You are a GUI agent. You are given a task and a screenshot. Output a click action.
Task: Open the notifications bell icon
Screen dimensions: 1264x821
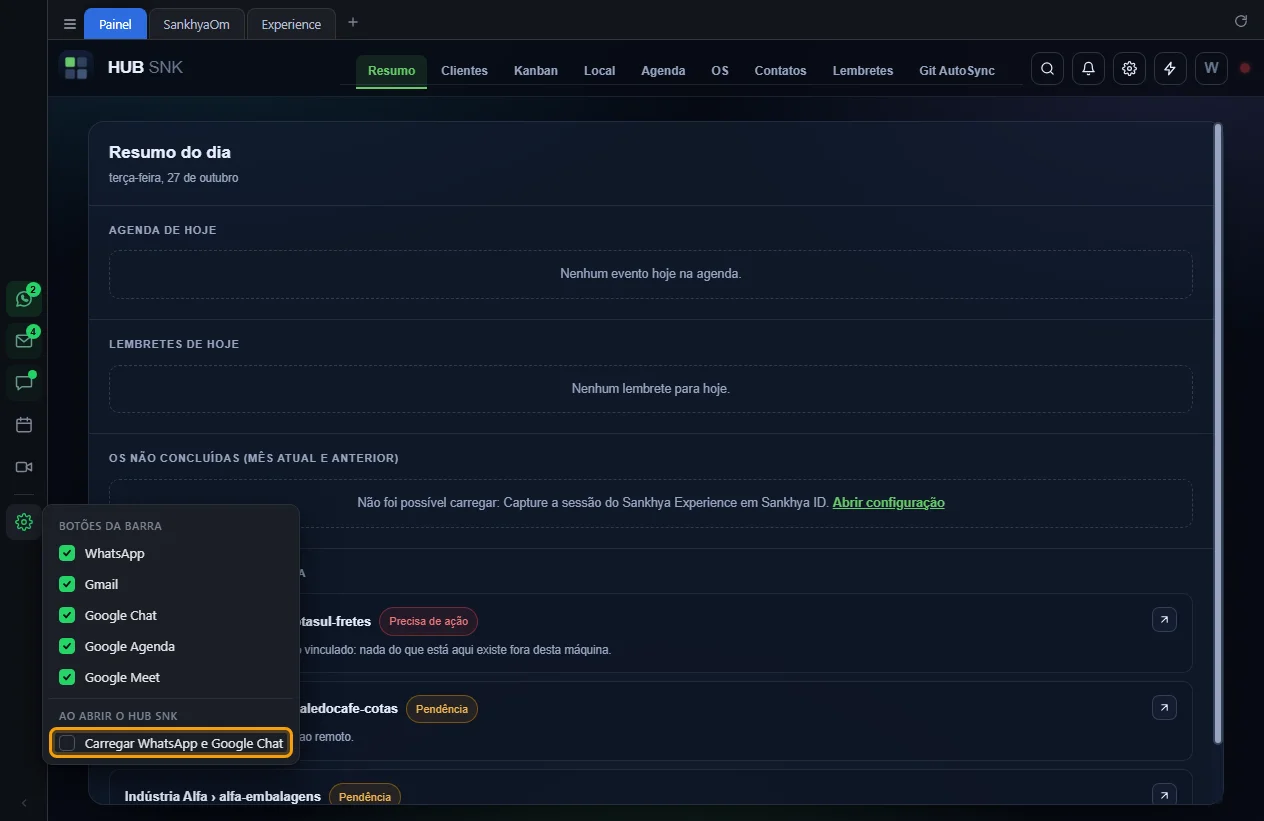tap(1088, 68)
